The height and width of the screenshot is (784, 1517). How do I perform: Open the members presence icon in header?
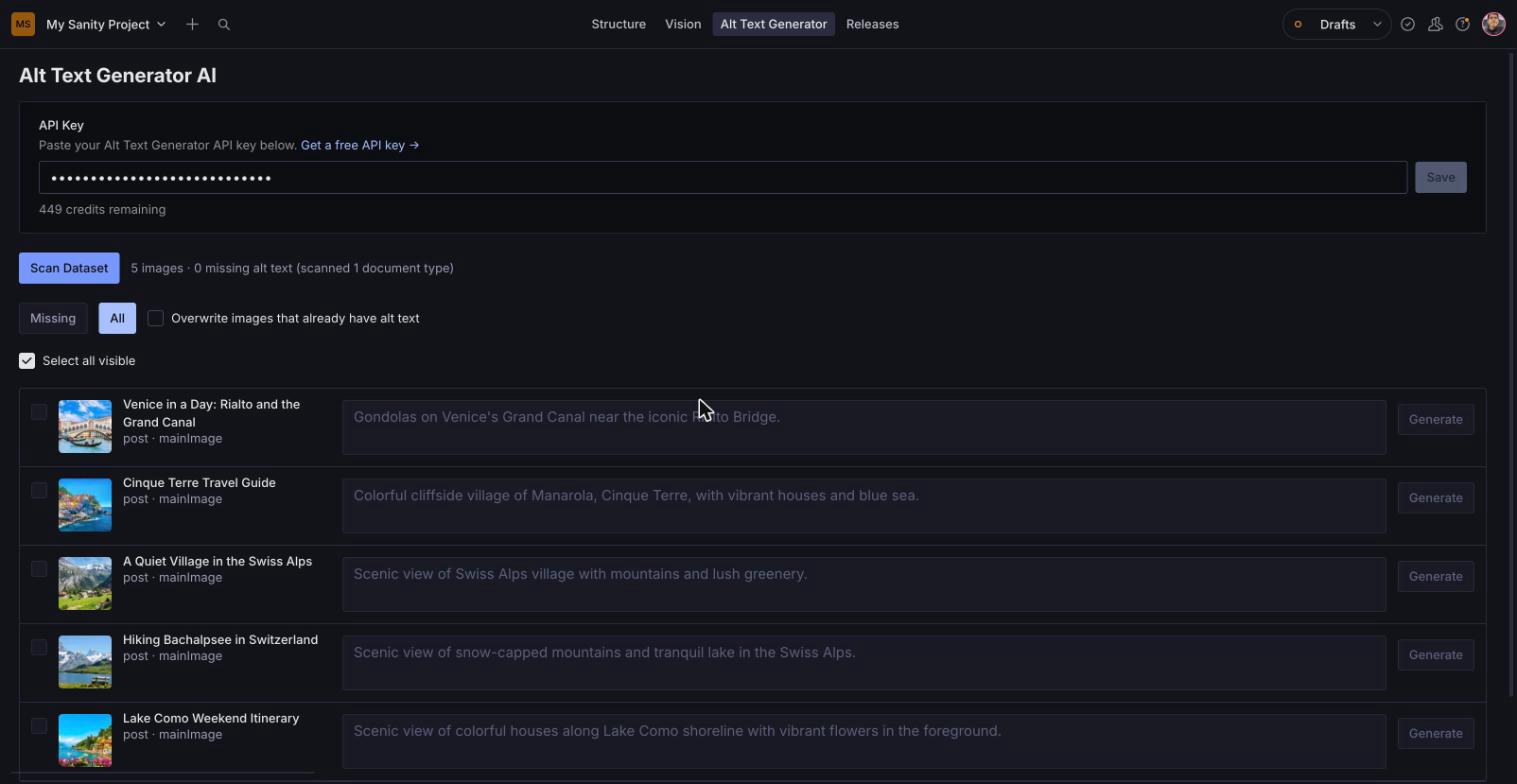(1435, 24)
